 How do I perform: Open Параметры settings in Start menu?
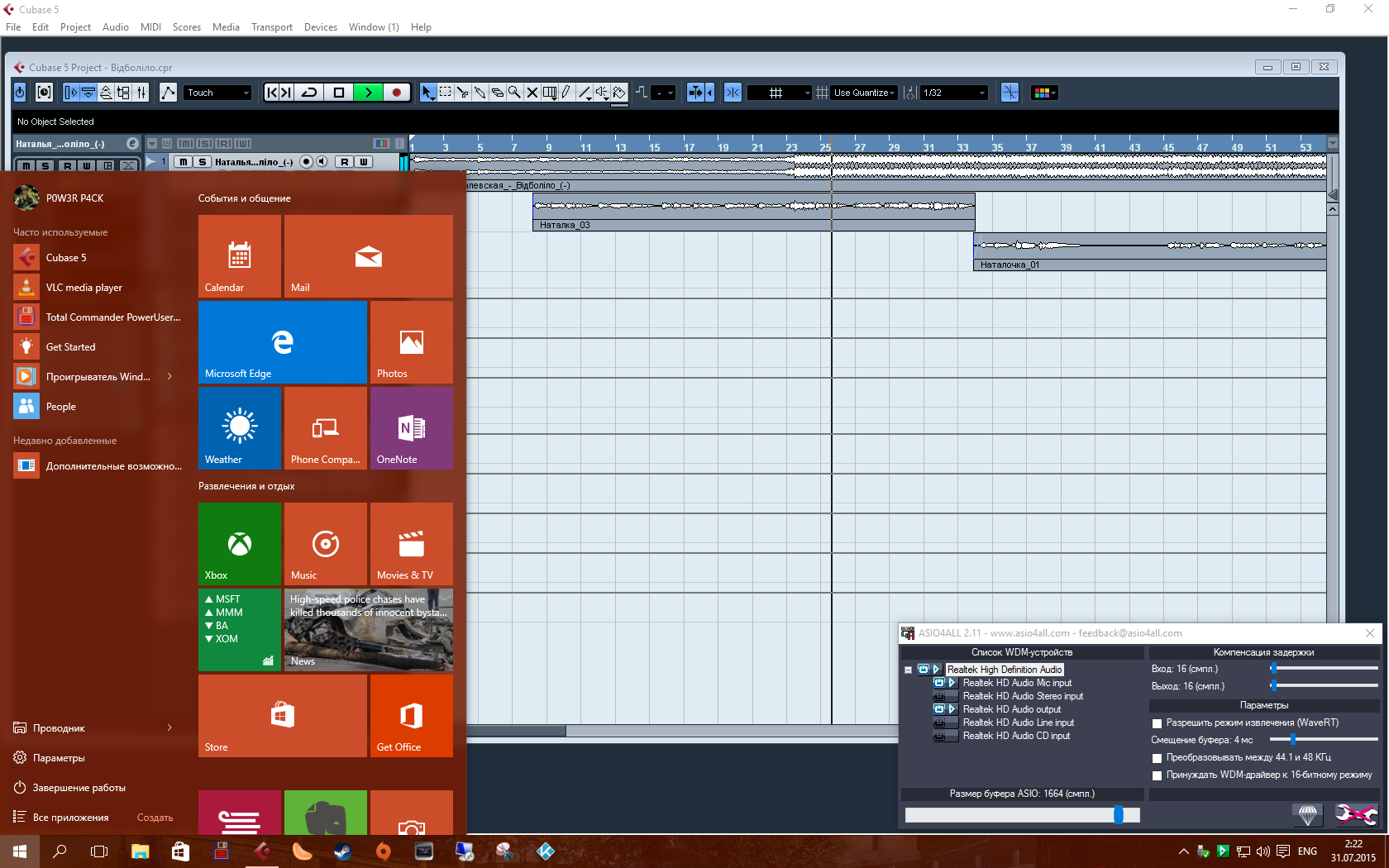click(x=58, y=758)
